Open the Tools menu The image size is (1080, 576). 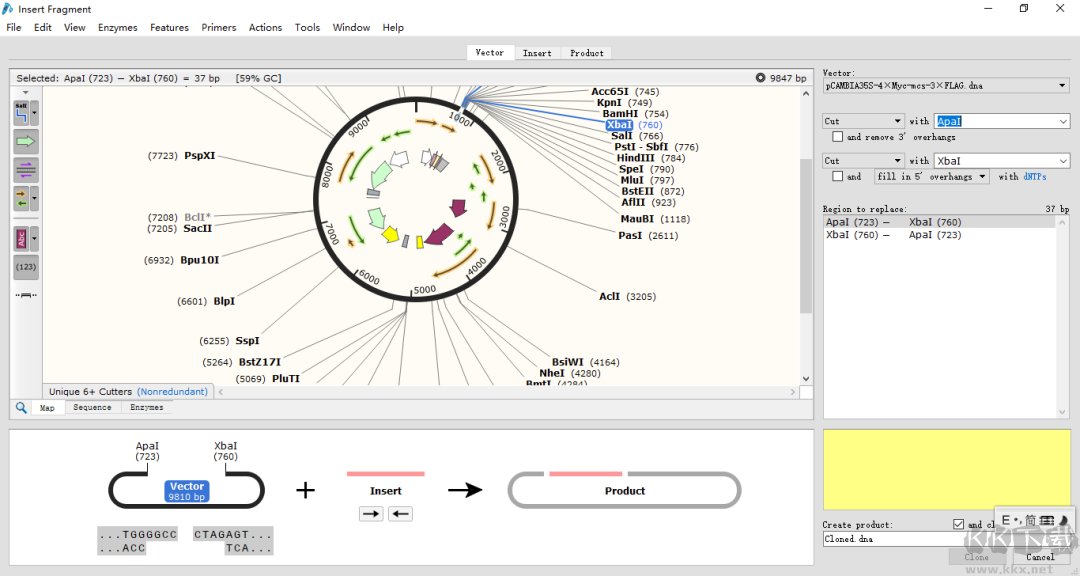click(x=307, y=28)
